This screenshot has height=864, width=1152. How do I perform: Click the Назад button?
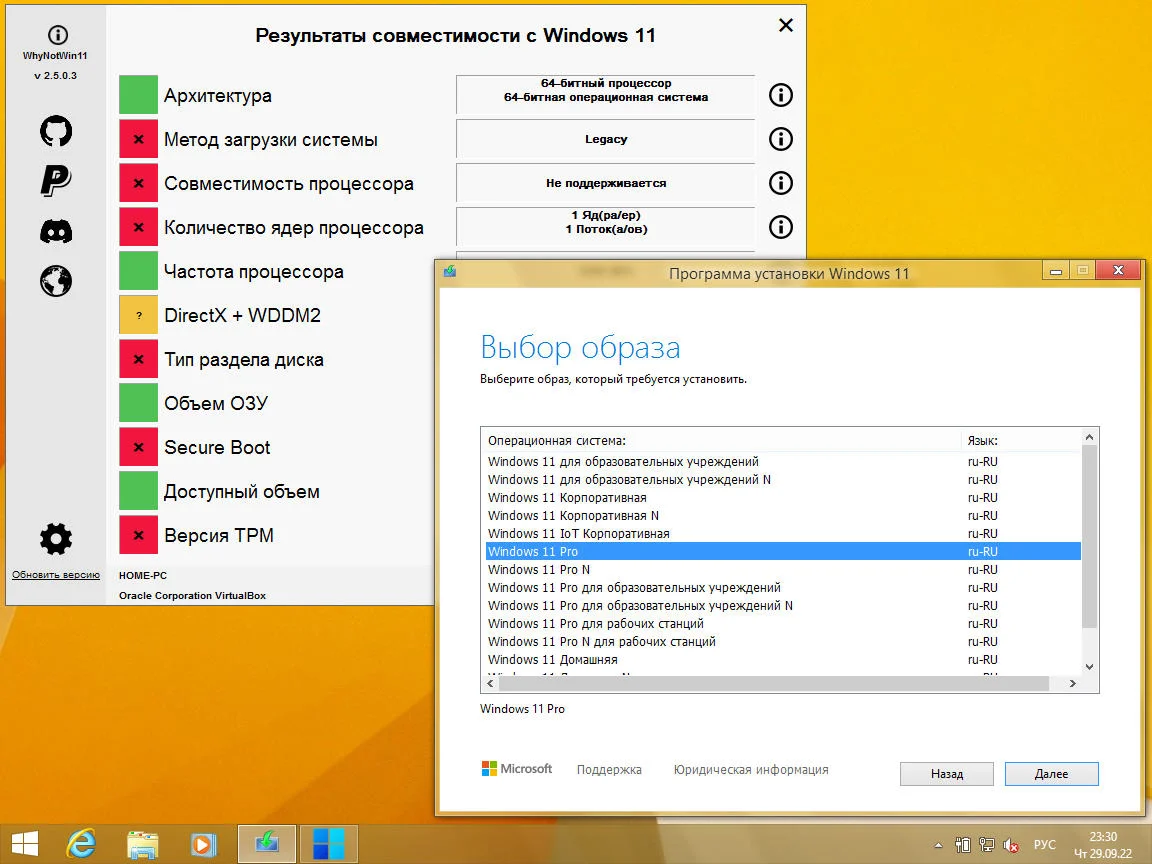point(946,774)
